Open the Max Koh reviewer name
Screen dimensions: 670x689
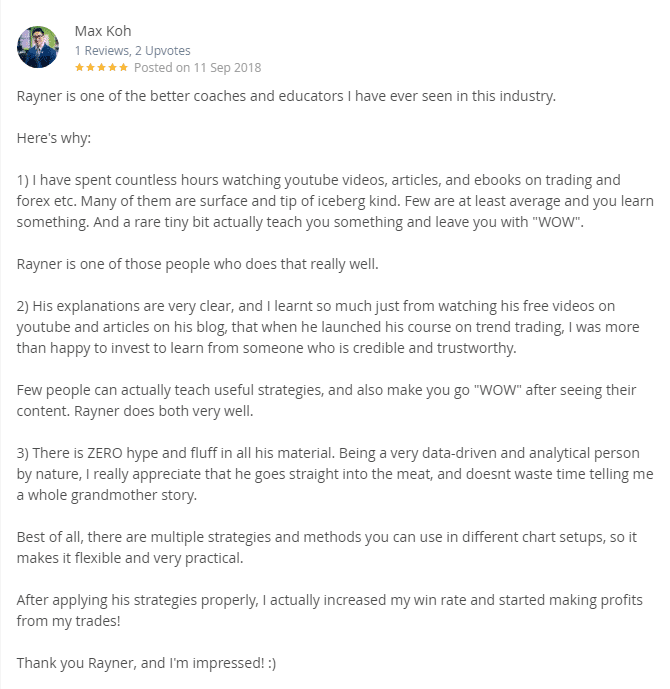point(103,31)
